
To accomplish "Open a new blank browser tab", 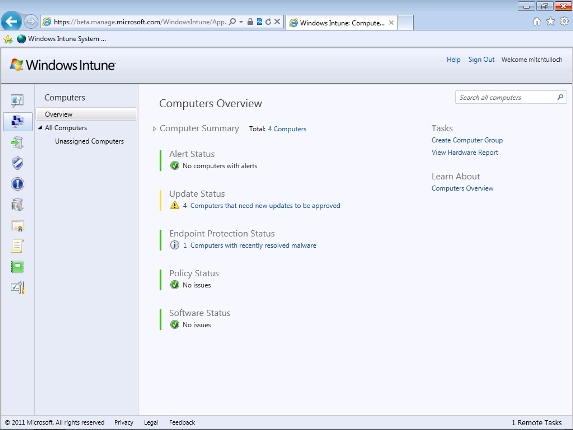I will pyautogui.click(x=405, y=23).
